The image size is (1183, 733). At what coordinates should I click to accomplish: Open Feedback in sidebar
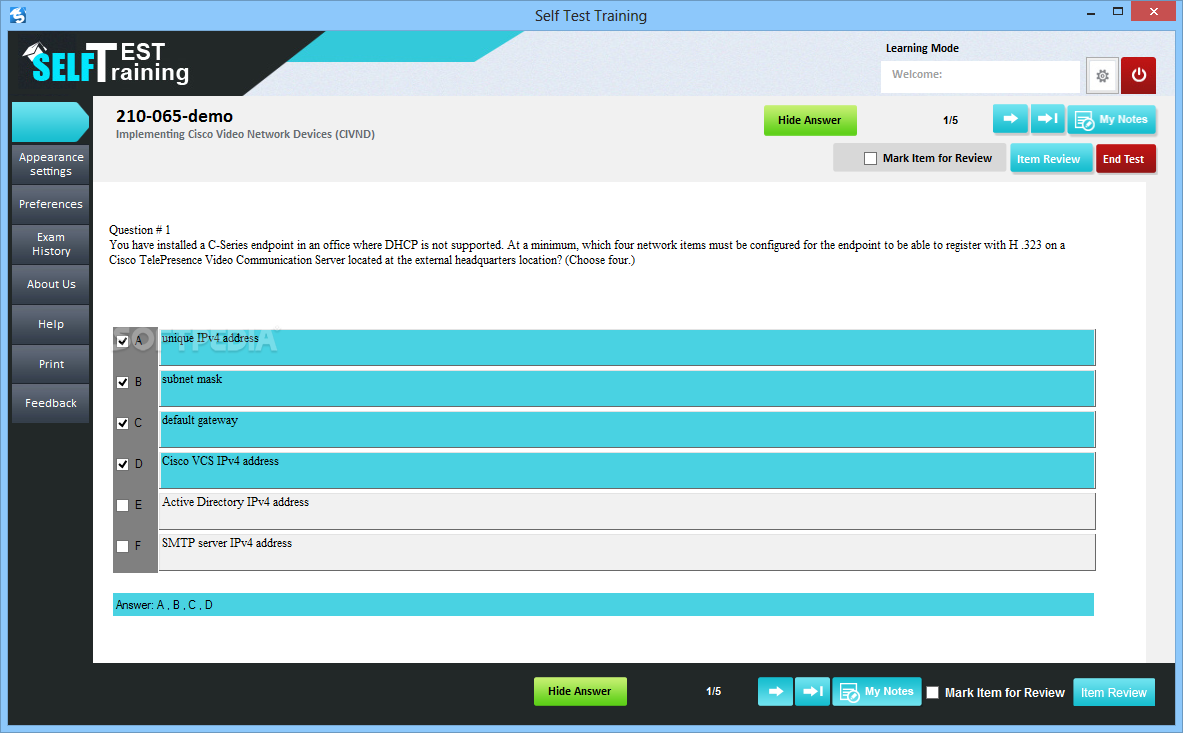pos(51,403)
